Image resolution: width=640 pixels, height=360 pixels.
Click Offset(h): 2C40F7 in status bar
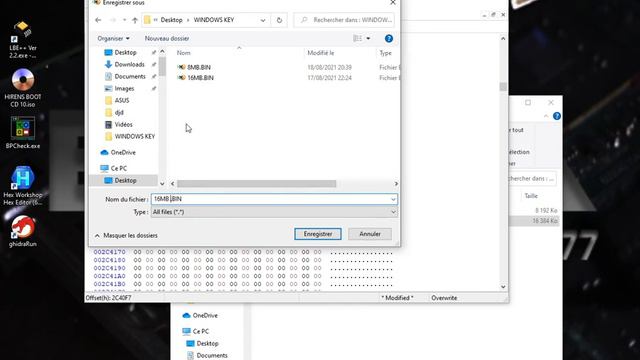(x=109, y=298)
